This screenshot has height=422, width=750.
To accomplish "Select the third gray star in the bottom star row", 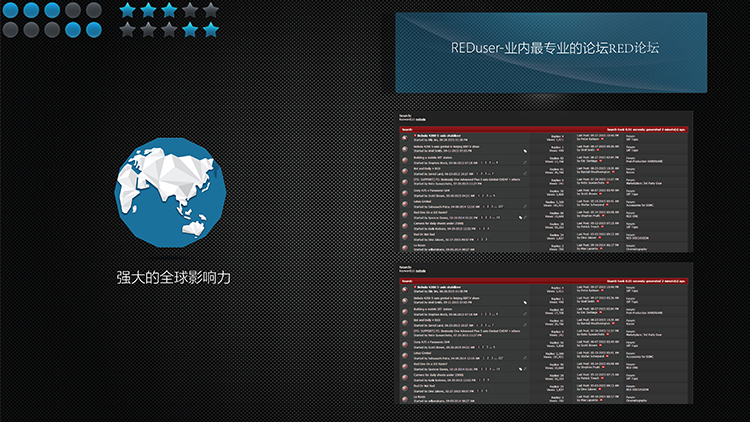I will pyautogui.click(x=169, y=30).
